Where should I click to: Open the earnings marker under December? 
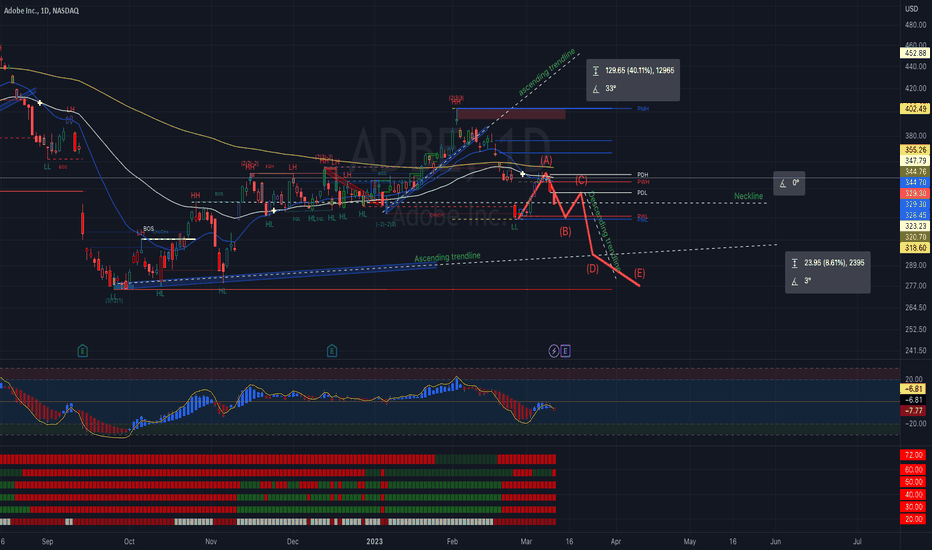point(332,351)
